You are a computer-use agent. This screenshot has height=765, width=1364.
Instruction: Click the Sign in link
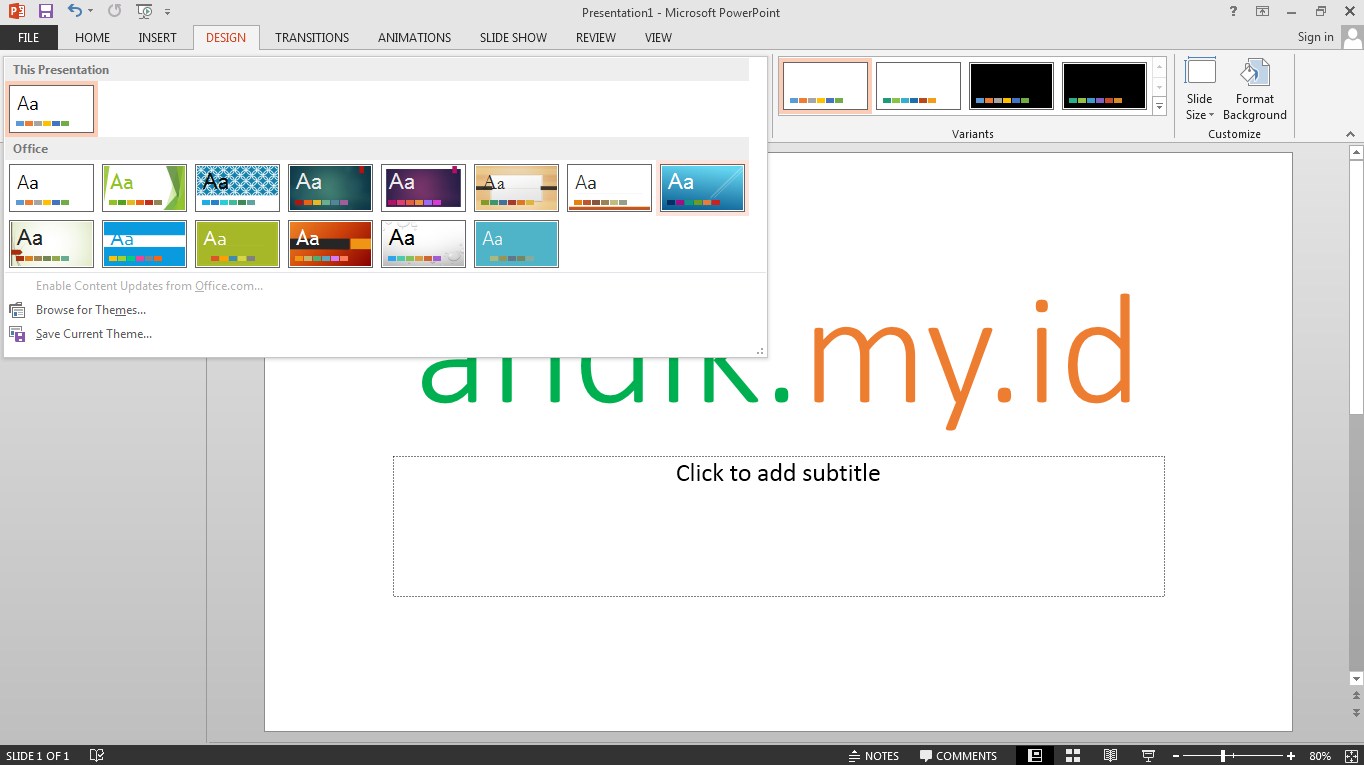(x=1315, y=37)
